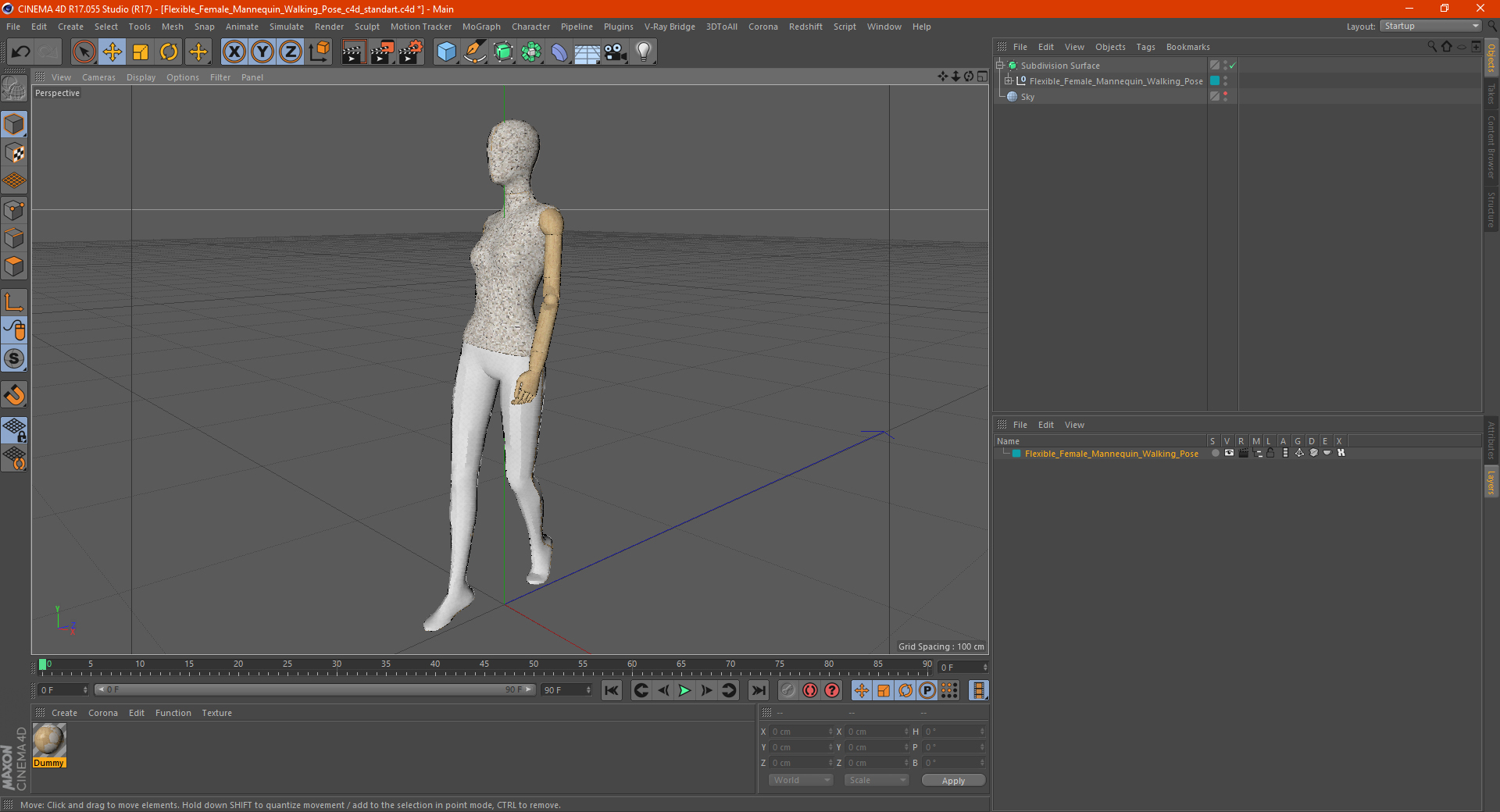This screenshot has height=812, width=1500.
Task: Toggle X axis lock
Action: [x=234, y=52]
